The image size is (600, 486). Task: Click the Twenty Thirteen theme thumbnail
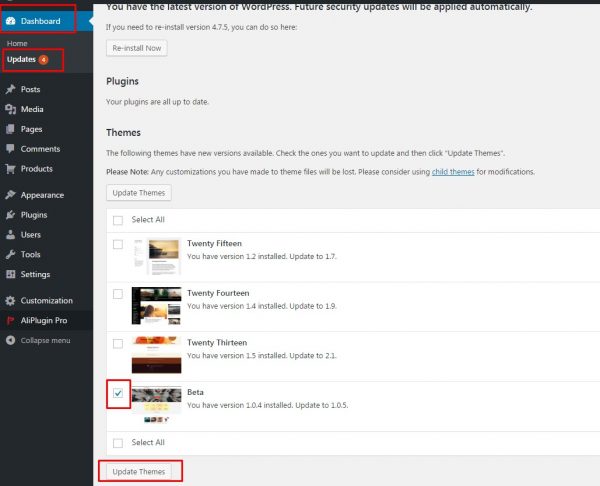157,355
